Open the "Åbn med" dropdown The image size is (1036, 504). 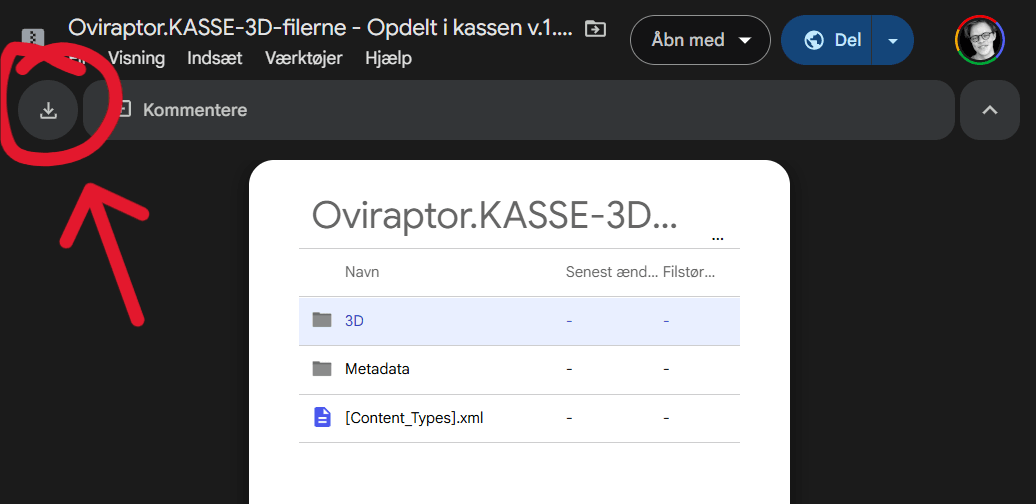pos(700,40)
